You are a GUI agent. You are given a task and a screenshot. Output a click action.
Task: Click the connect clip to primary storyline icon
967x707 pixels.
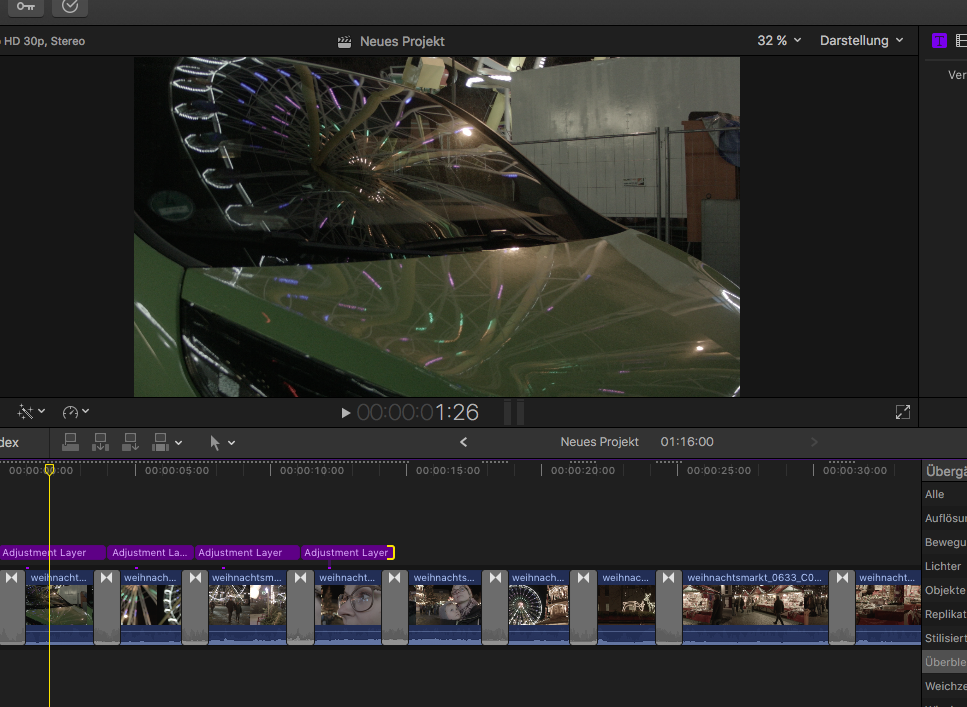(71, 441)
